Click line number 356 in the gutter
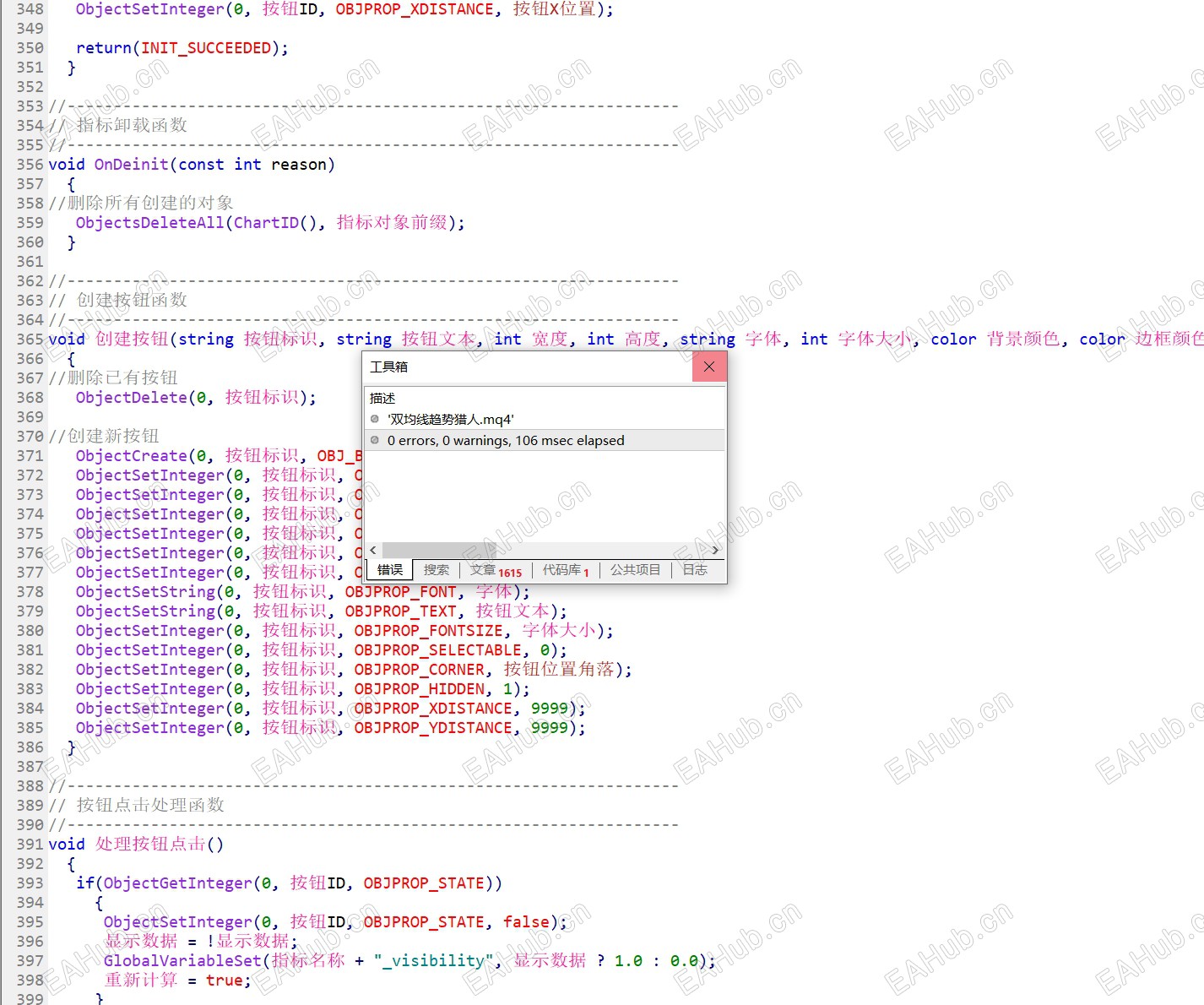Screen dimensions: 1204x1005 [x=30, y=165]
